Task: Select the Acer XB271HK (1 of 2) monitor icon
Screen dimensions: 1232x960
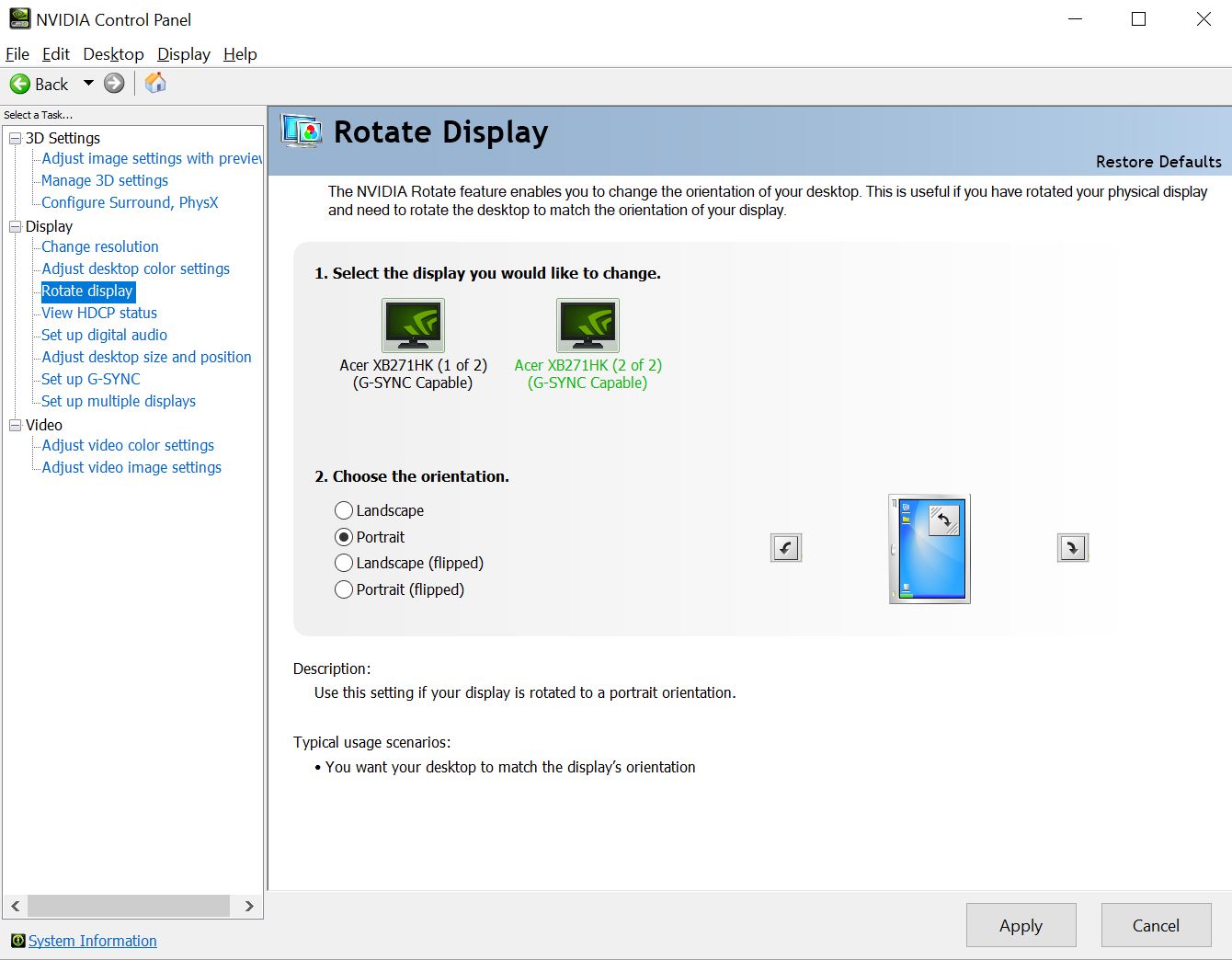Action: [x=413, y=325]
